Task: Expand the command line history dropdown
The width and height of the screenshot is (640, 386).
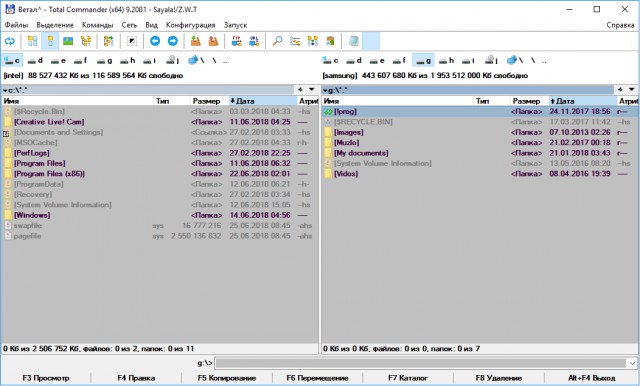Action: [x=632, y=363]
